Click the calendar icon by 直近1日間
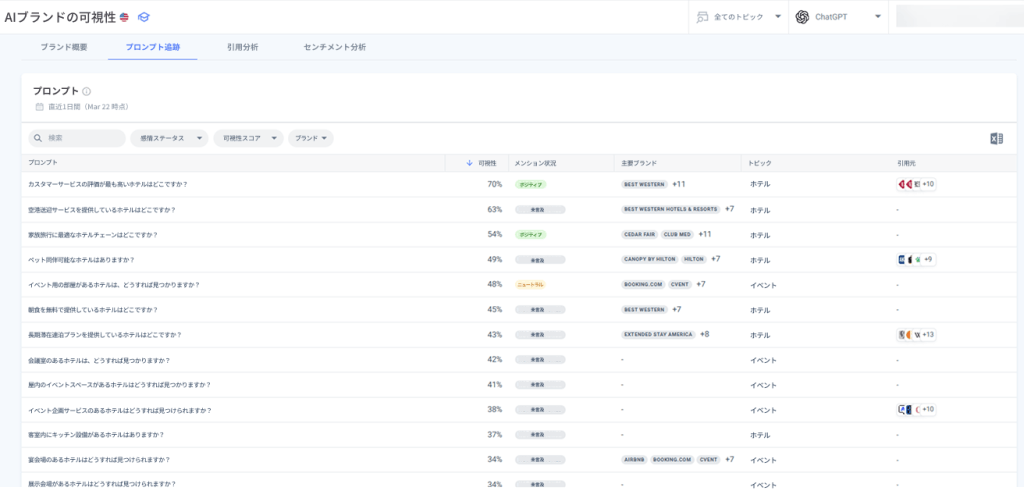Screen dimensions: 1024x491 pos(39,106)
